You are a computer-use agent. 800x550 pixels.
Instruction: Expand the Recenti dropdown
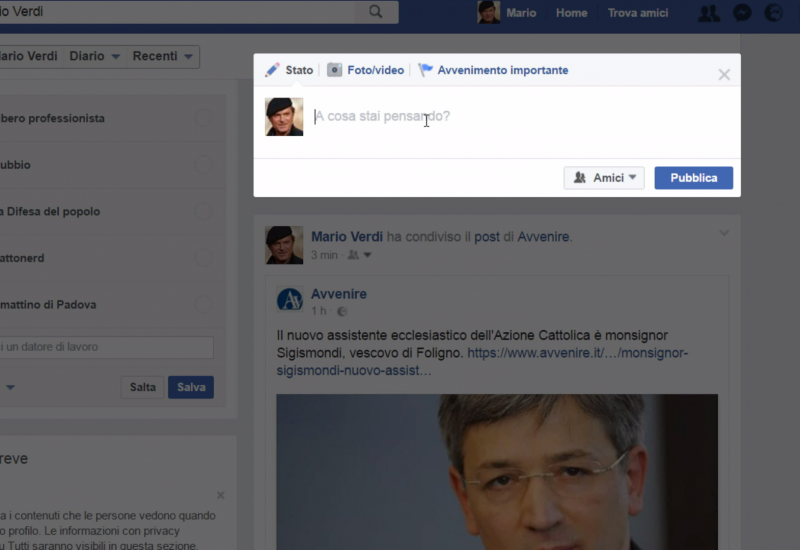(x=163, y=56)
